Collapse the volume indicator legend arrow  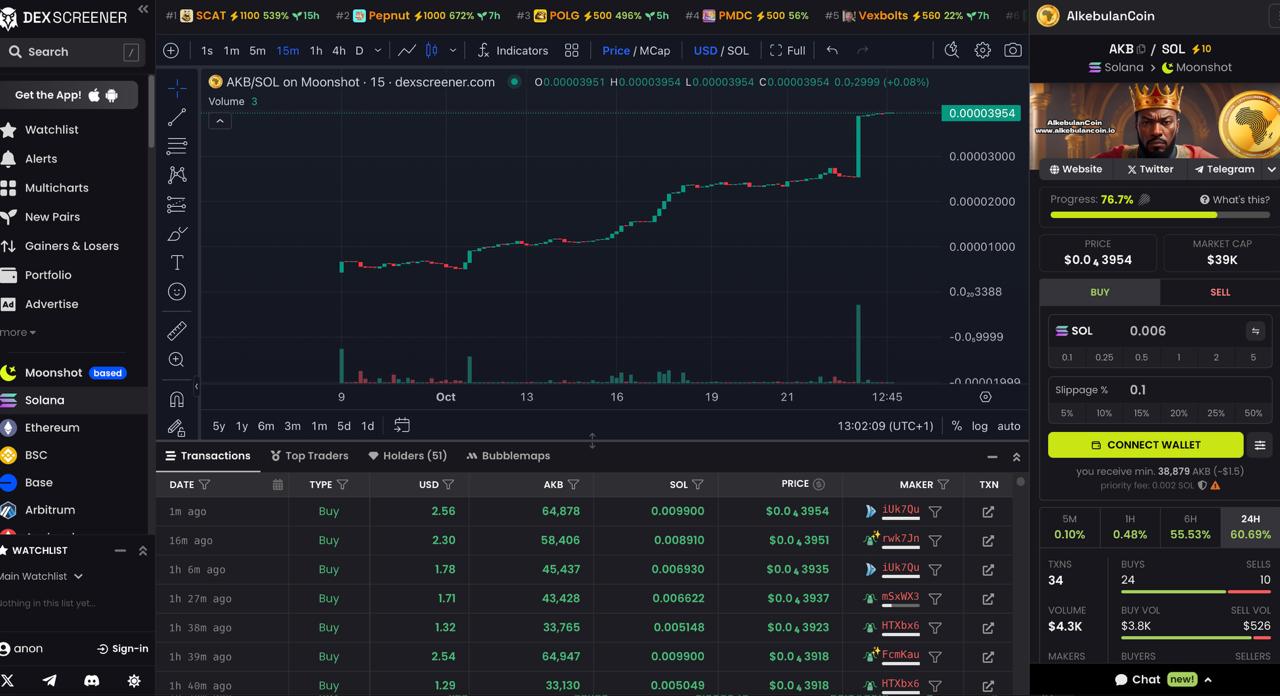[220, 121]
